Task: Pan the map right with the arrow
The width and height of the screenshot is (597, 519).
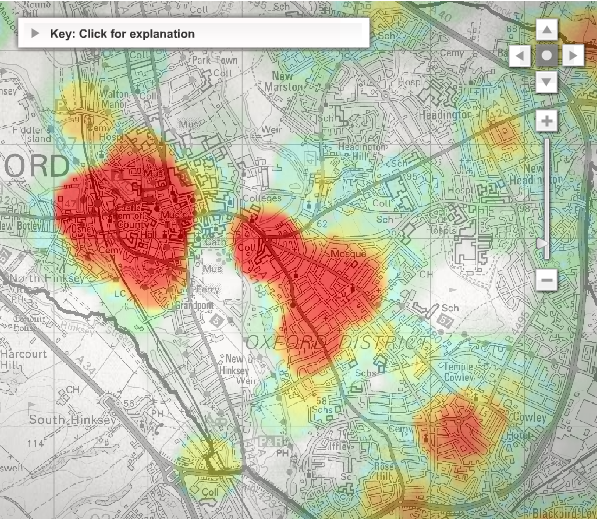Action: pyautogui.click(x=573, y=56)
